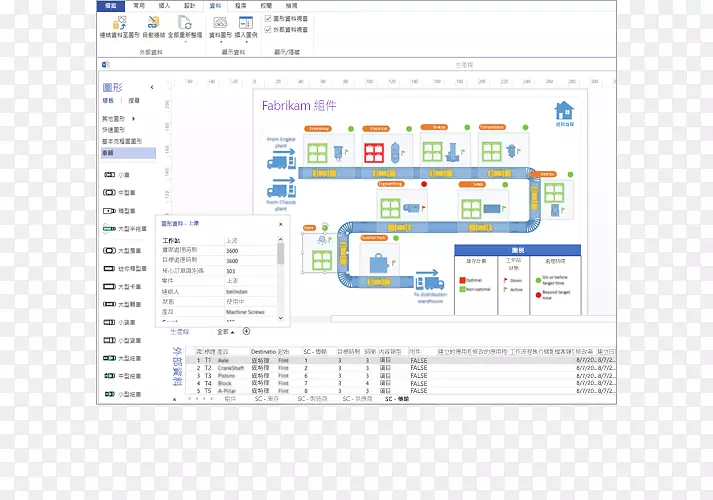
Task: Pick the last vehicle shape in the stencil
Action: pos(122,394)
